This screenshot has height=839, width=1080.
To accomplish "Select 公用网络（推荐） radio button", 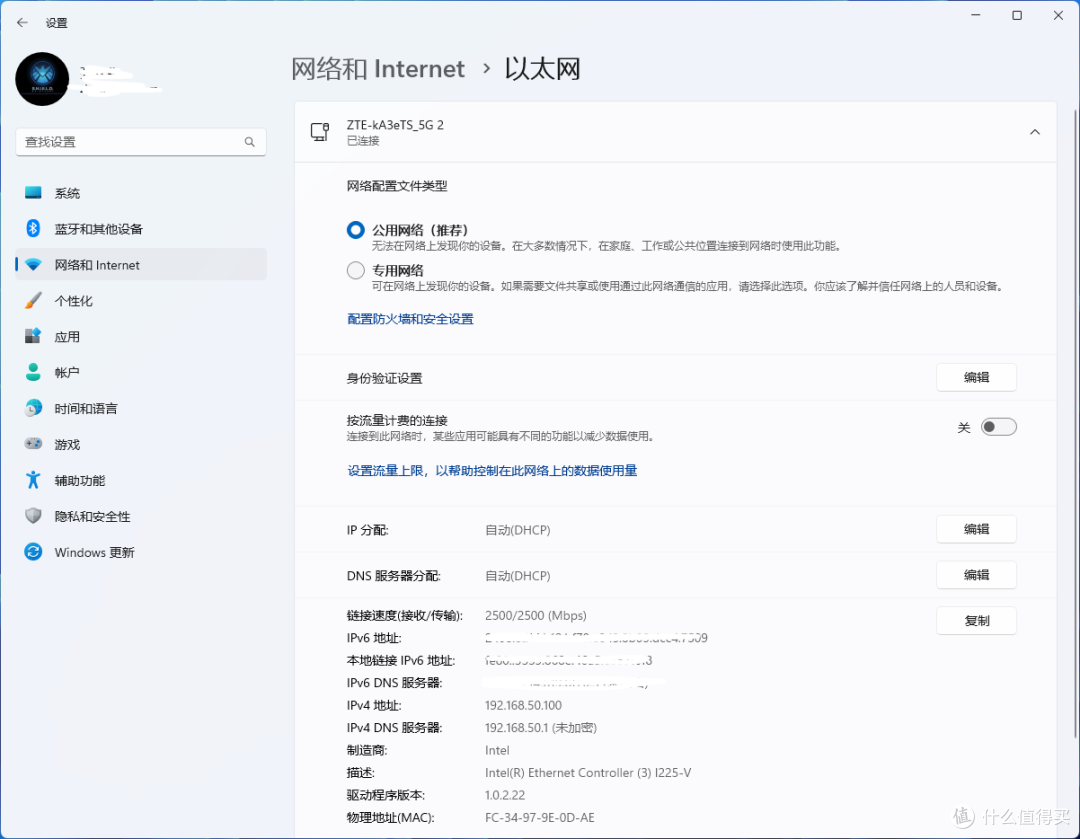I will click(x=355, y=230).
